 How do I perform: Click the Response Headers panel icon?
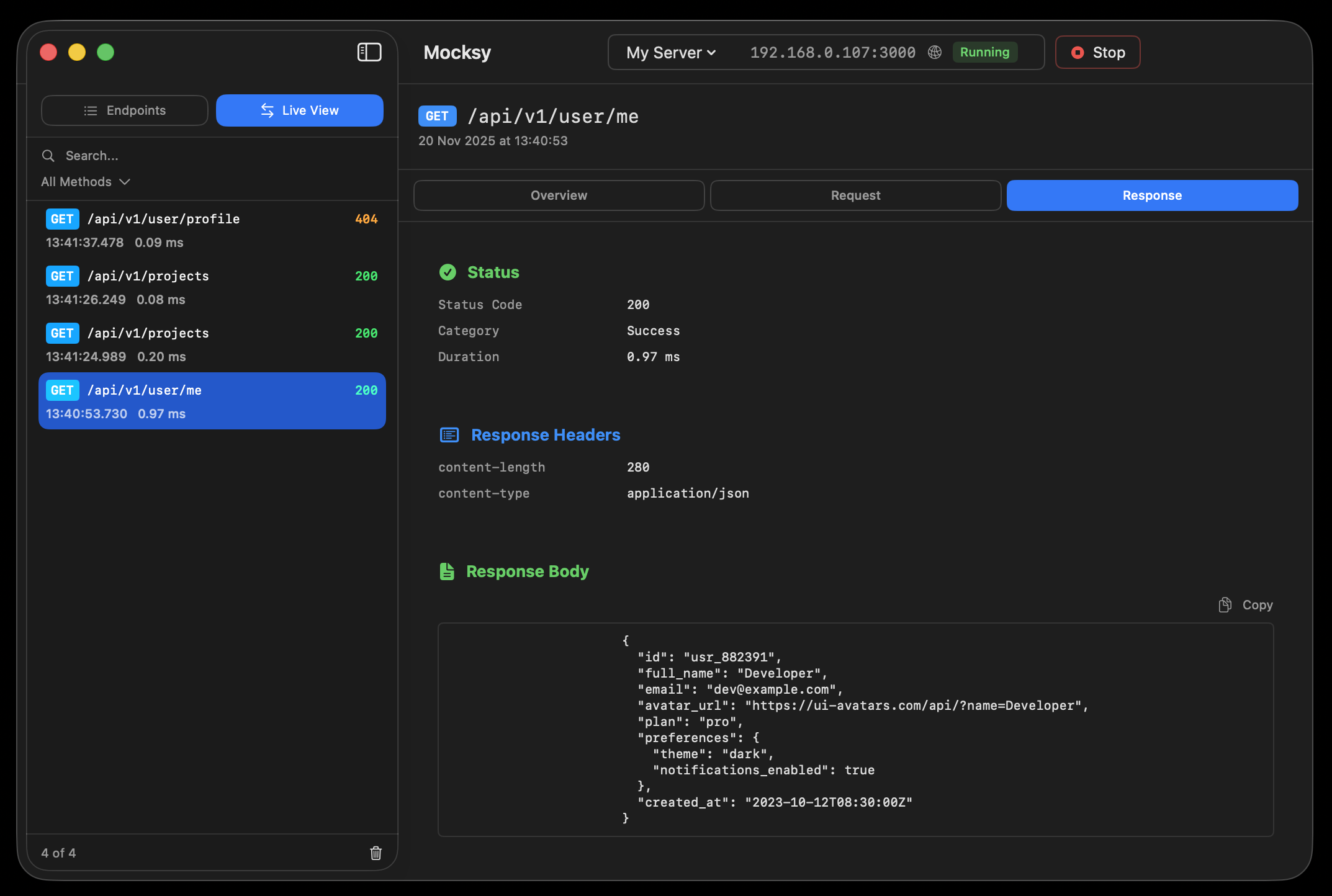pos(449,434)
